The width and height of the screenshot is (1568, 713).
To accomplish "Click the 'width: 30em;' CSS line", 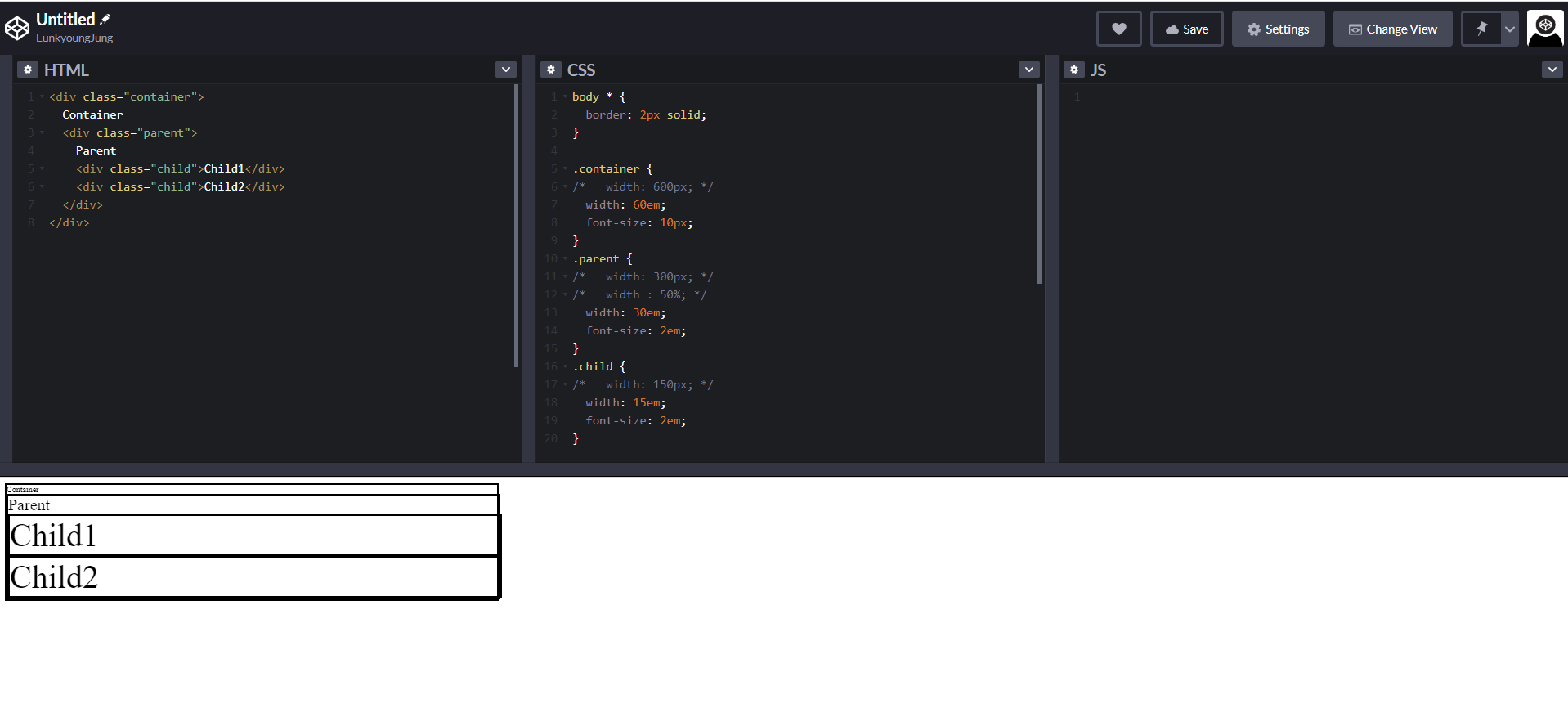I will click(x=625, y=312).
